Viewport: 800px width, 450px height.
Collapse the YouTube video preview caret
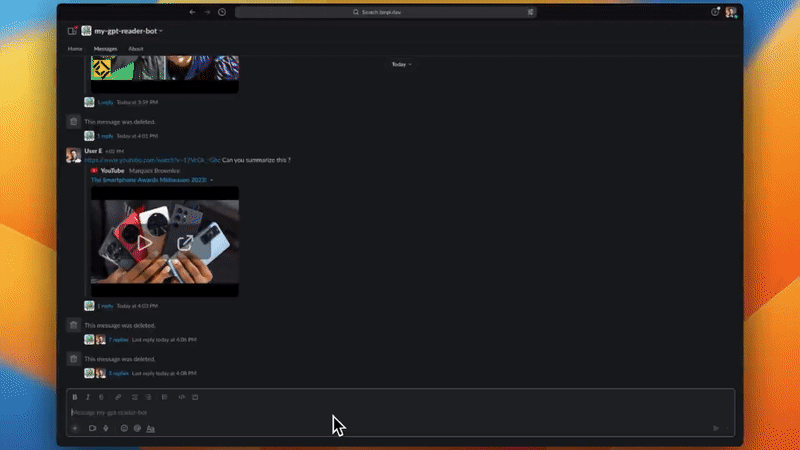(211, 180)
